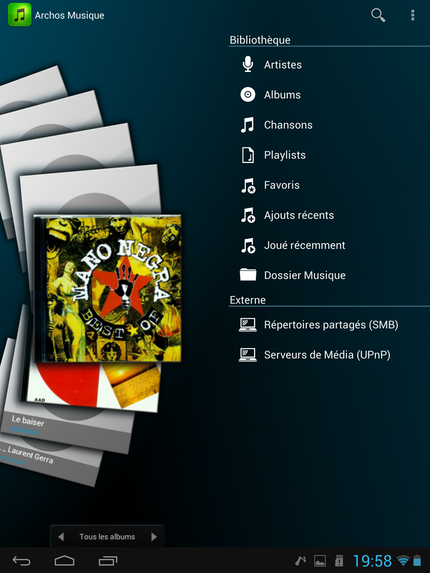This screenshot has height=573, width=430.
Task: Tap the Android back navigation button
Action: (x=22, y=561)
